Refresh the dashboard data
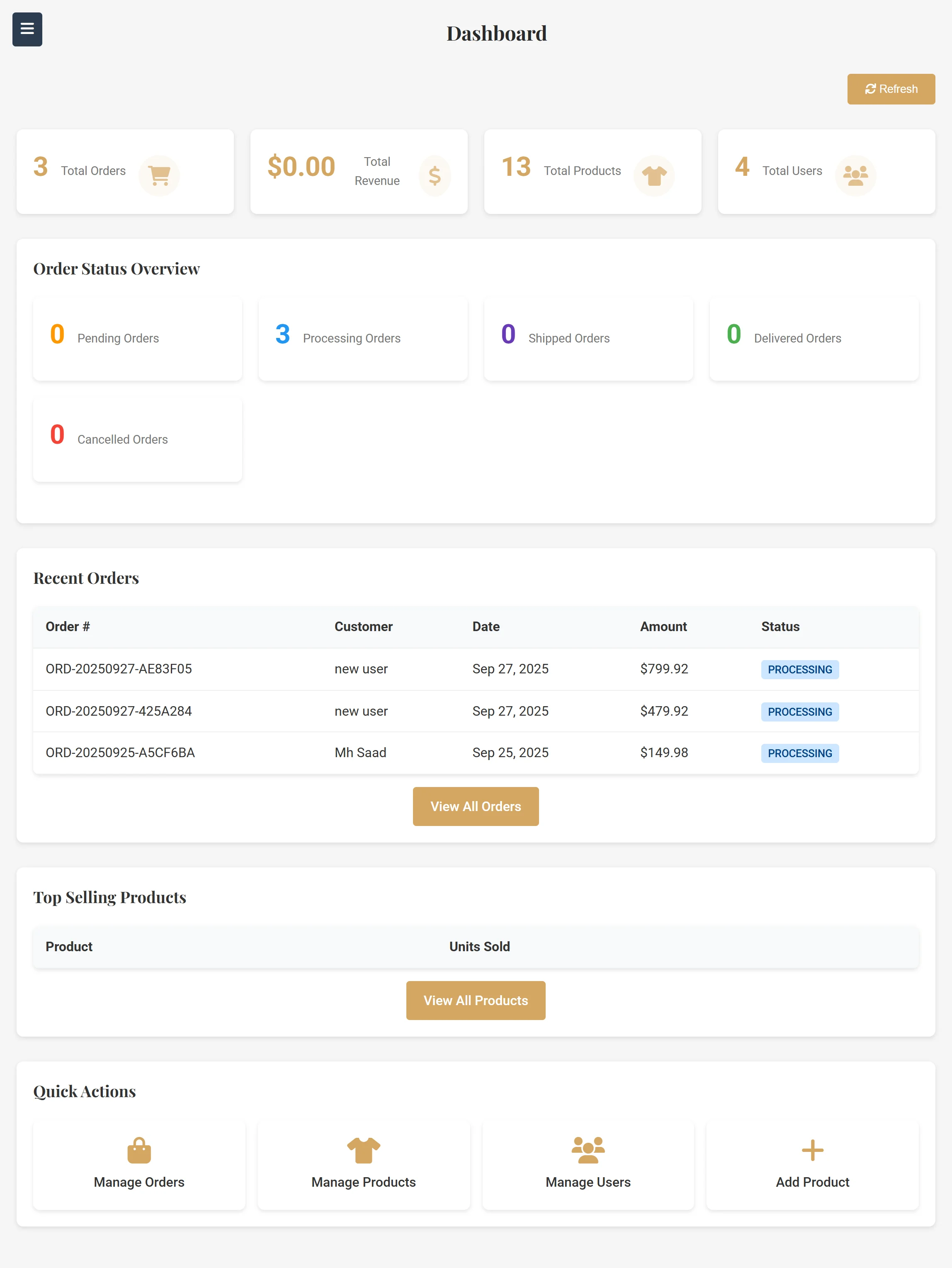This screenshot has height=1268, width=952. pyautogui.click(x=891, y=89)
